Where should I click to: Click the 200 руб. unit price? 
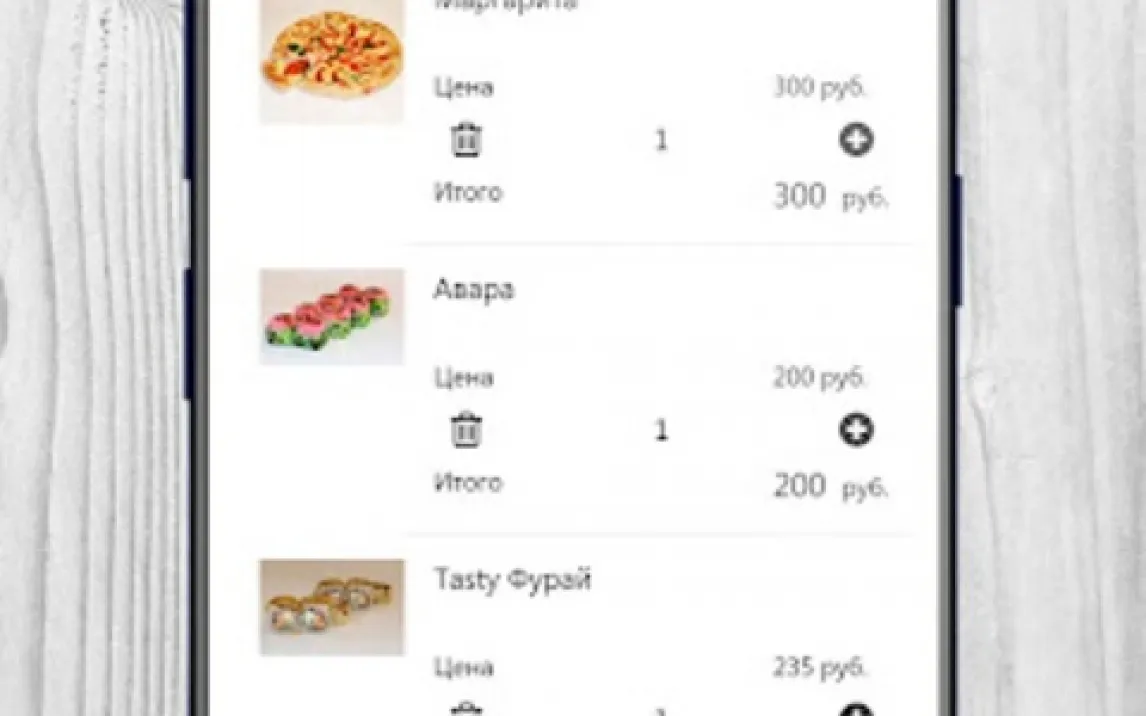[820, 378]
